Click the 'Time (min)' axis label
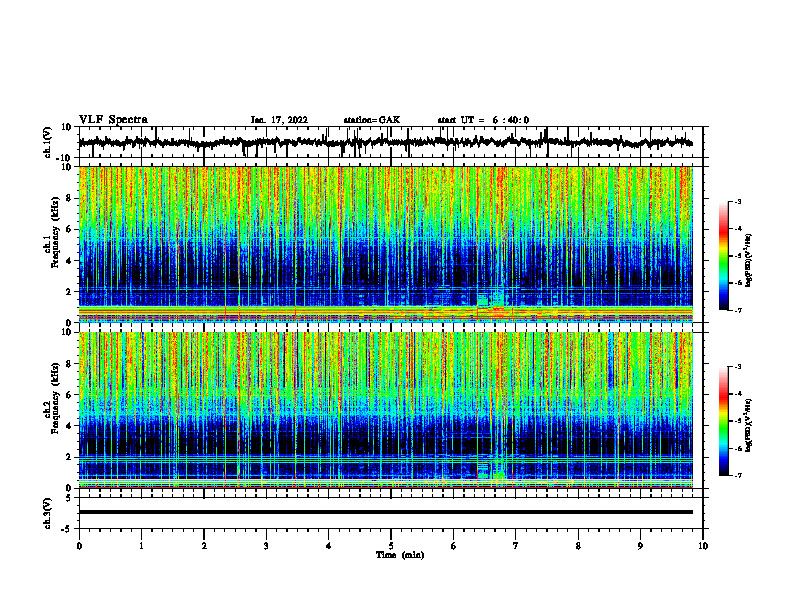 pyautogui.click(x=400, y=555)
